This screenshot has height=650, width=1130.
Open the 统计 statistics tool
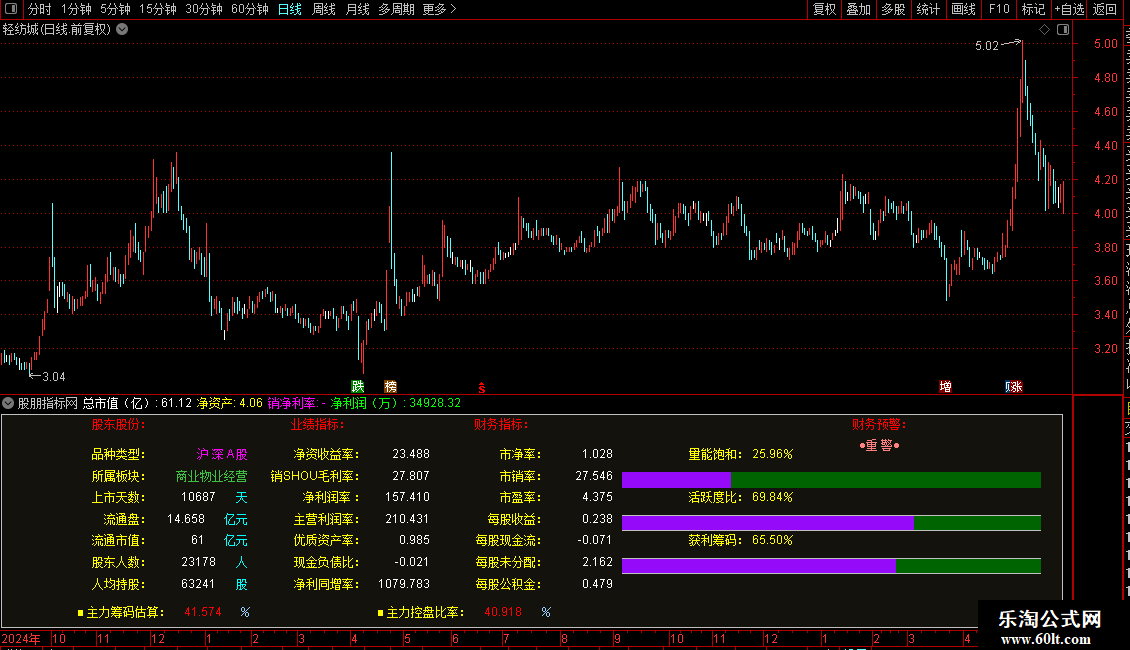[928, 9]
